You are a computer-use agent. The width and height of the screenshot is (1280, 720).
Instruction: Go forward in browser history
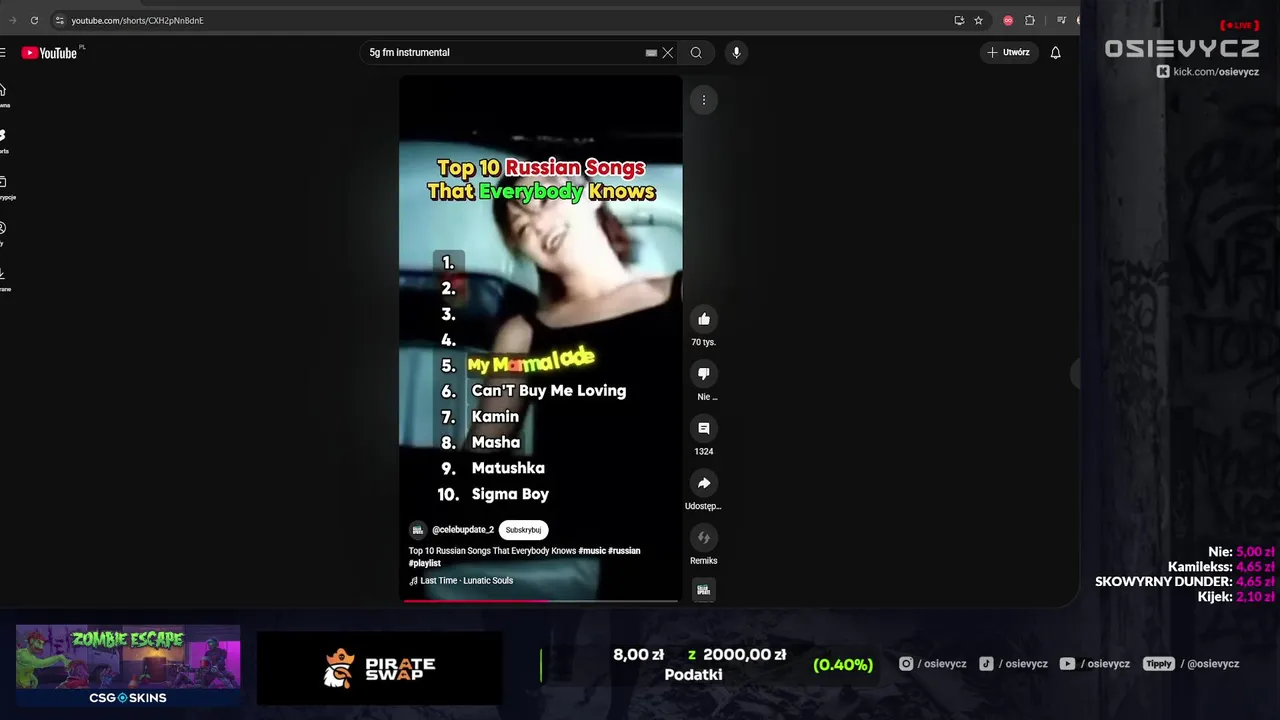pos(12,20)
